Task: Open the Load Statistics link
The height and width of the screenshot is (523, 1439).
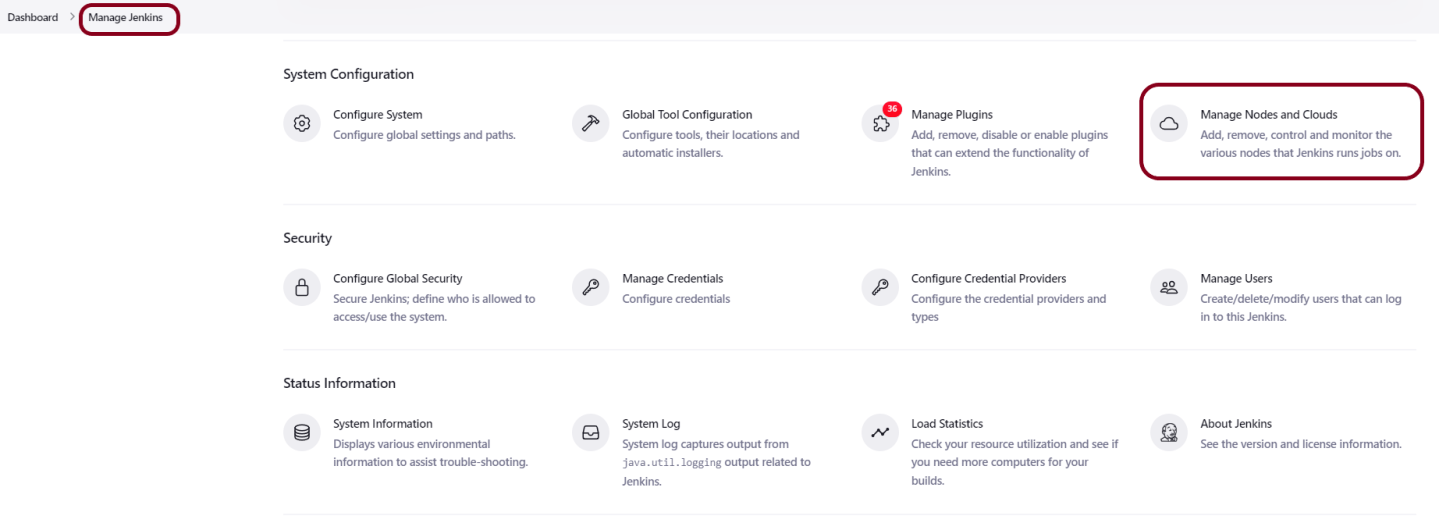Action: [947, 424]
